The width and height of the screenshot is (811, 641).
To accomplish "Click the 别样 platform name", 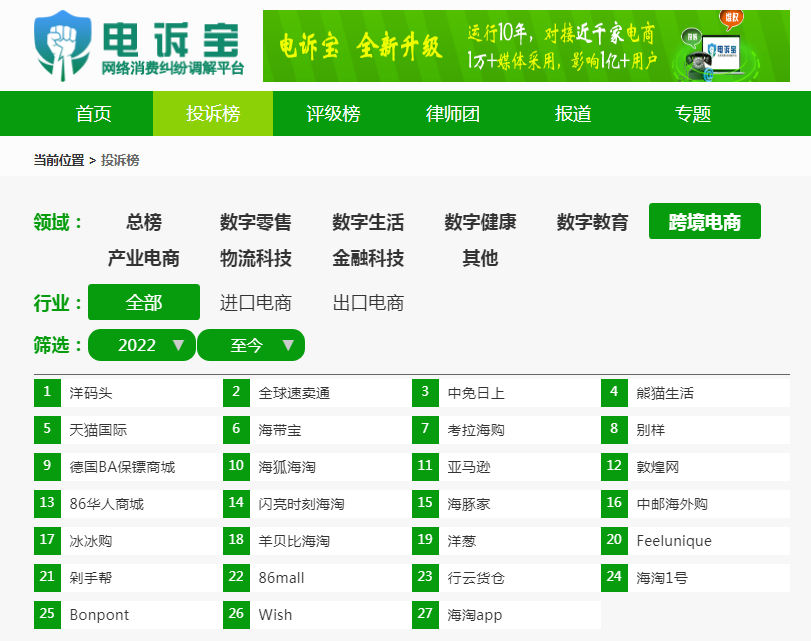I will (x=651, y=430).
